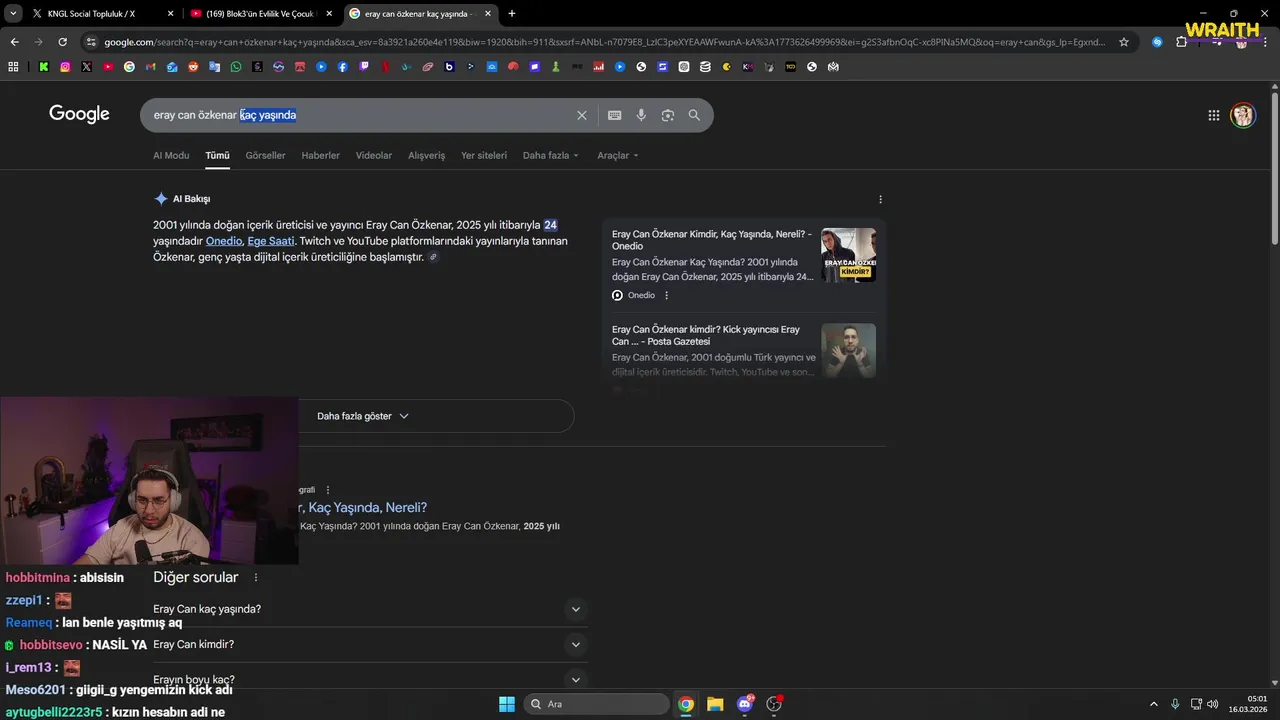Click the Google logo
This screenshot has height=720, width=1280.
click(79, 114)
